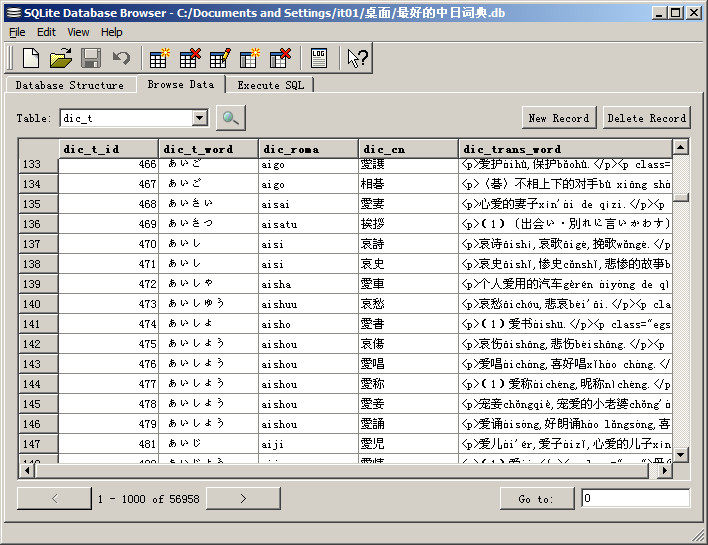Open the View menu
This screenshot has width=708, height=545.
pos(78,33)
